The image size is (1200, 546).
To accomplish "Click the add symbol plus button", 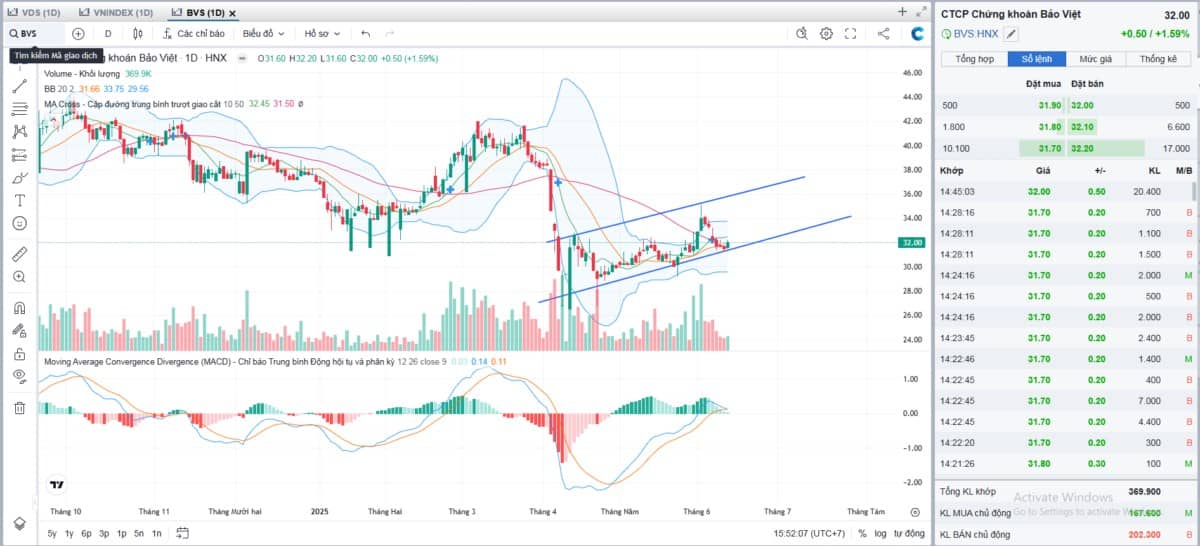I will click(x=78, y=33).
